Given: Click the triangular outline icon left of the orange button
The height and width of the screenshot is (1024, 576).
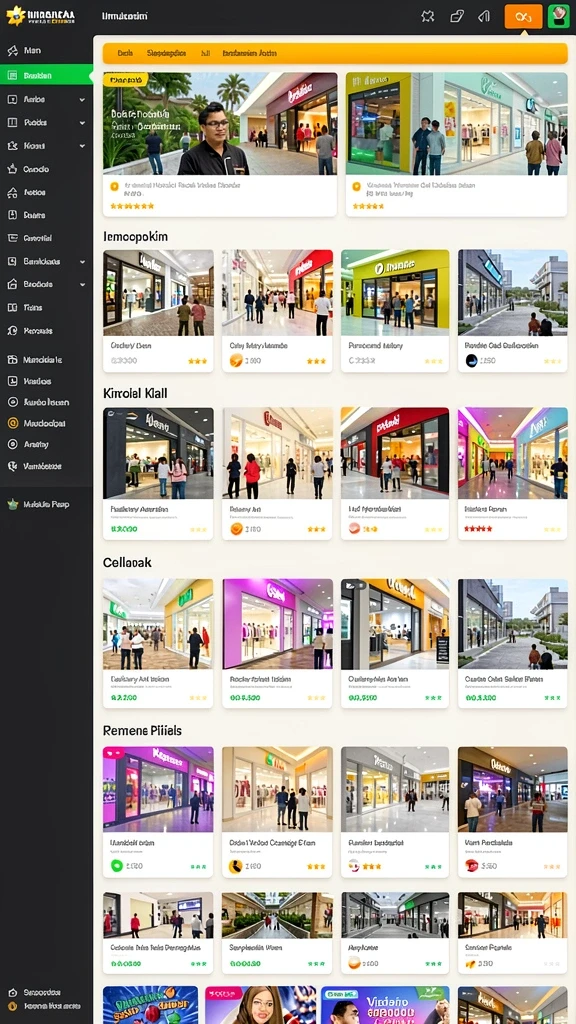Looking at the screenshot, I should [x=484, y=16].
